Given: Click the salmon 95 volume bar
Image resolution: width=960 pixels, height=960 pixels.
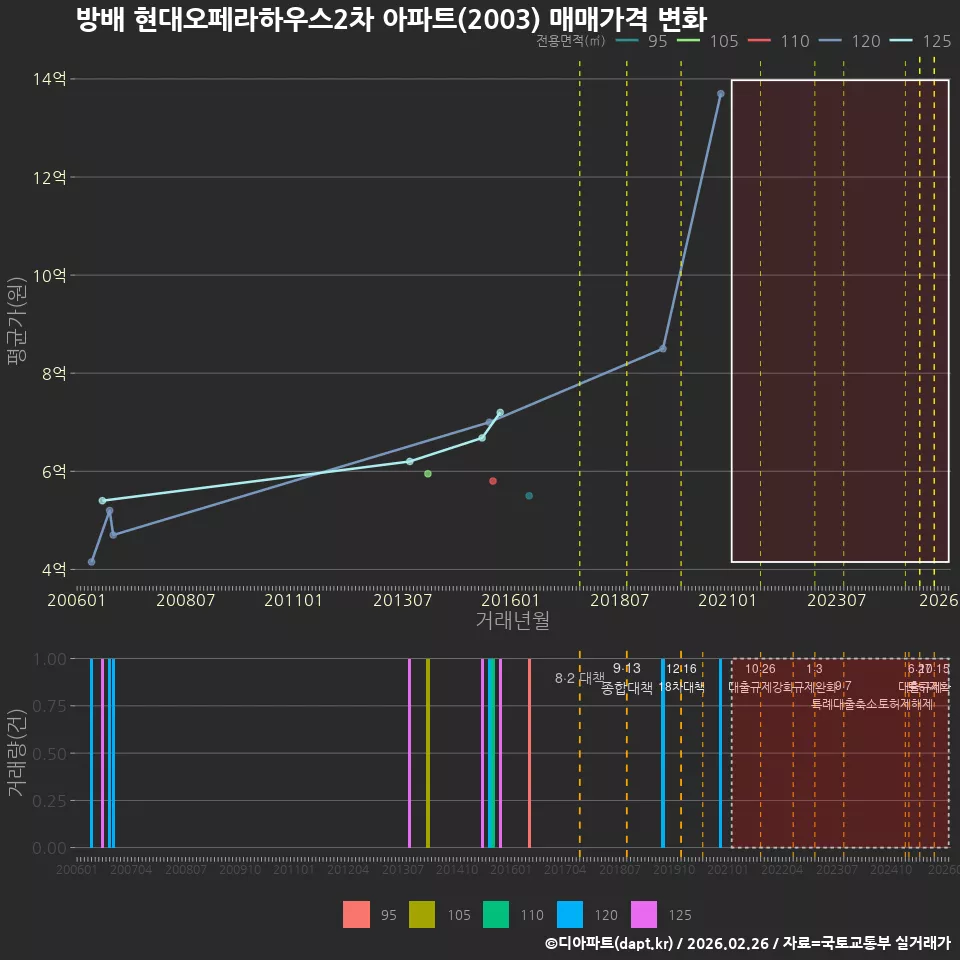Looking at the screenshot, I should coord(530,753).
